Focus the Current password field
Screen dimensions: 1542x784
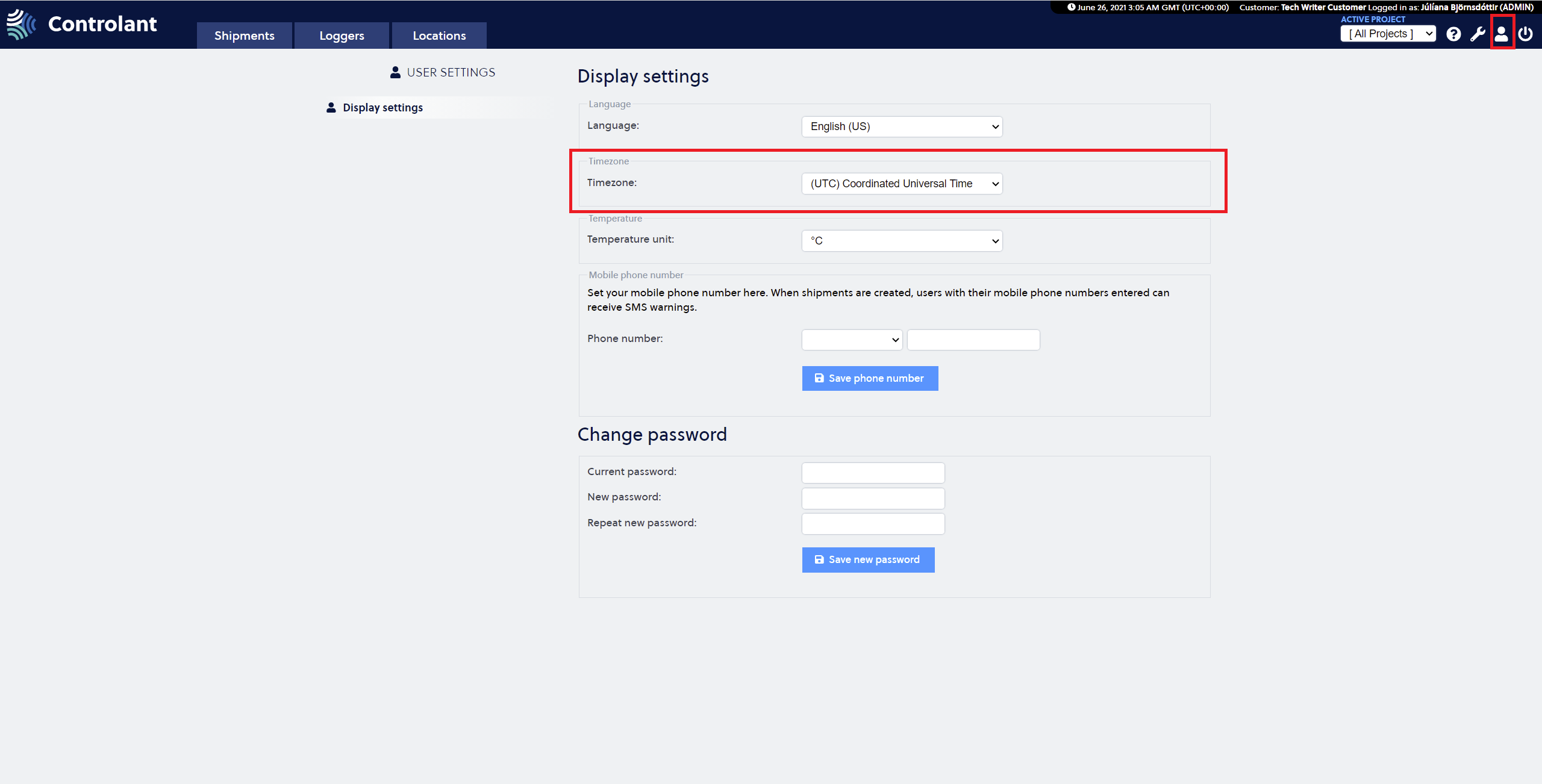873,473
